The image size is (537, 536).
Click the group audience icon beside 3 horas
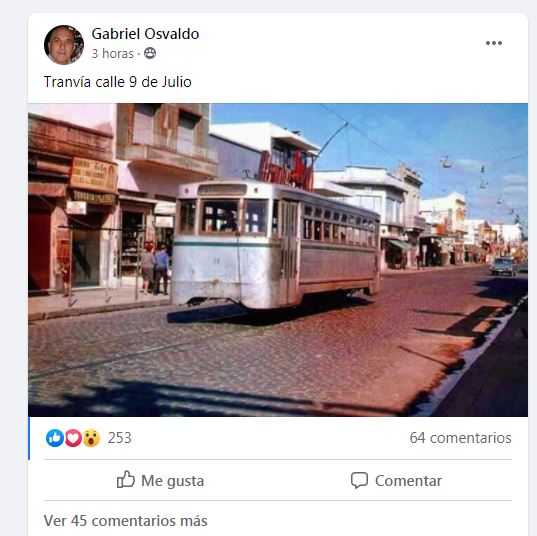pos(150,53)
